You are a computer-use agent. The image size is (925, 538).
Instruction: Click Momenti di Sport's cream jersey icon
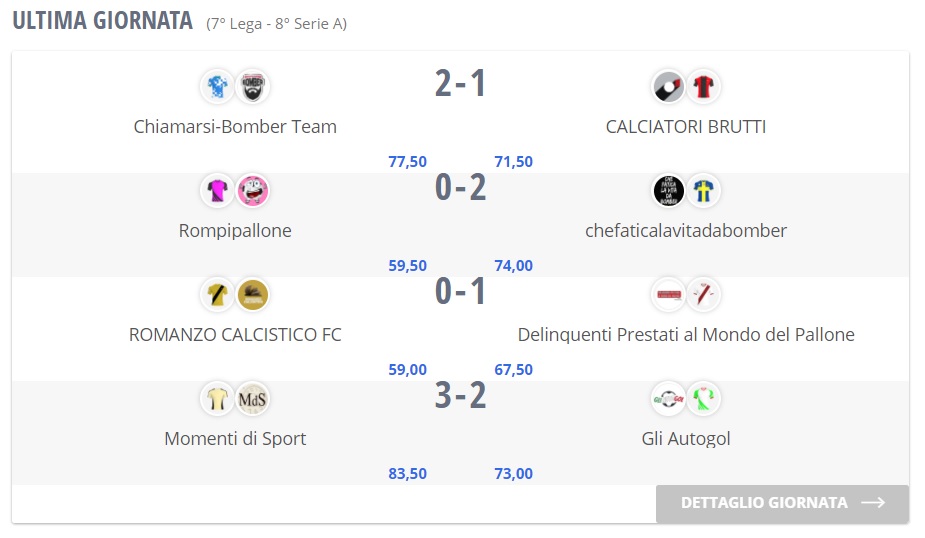[x=217, y=399]
